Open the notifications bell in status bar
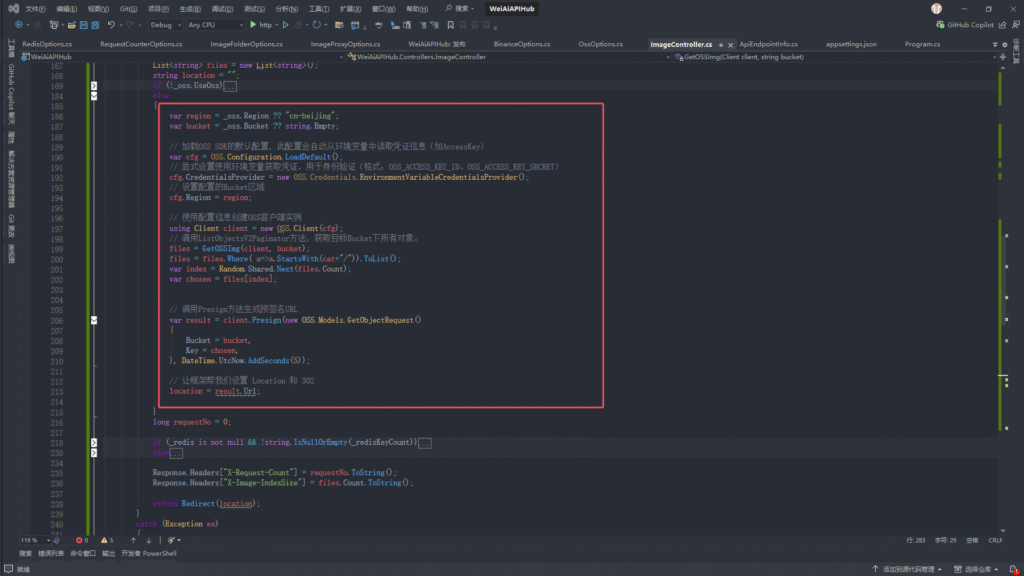The height and width of the screenshot is (576, 1024). (x=1012, y=569)
